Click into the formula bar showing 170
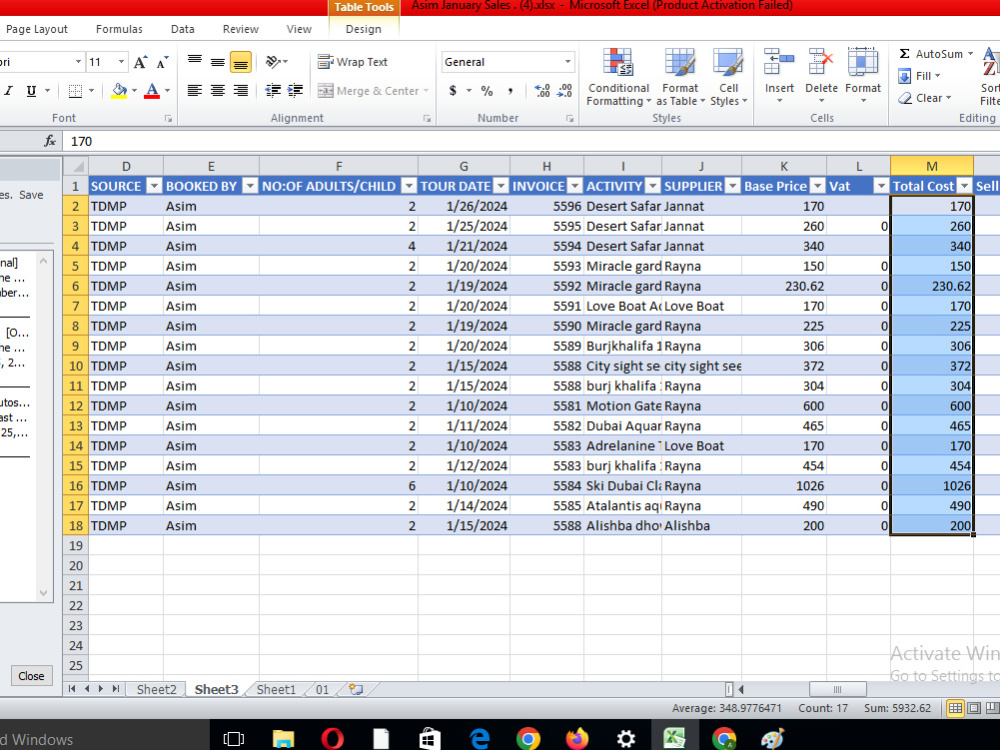The image size is (1000, 750). (532, 141)
